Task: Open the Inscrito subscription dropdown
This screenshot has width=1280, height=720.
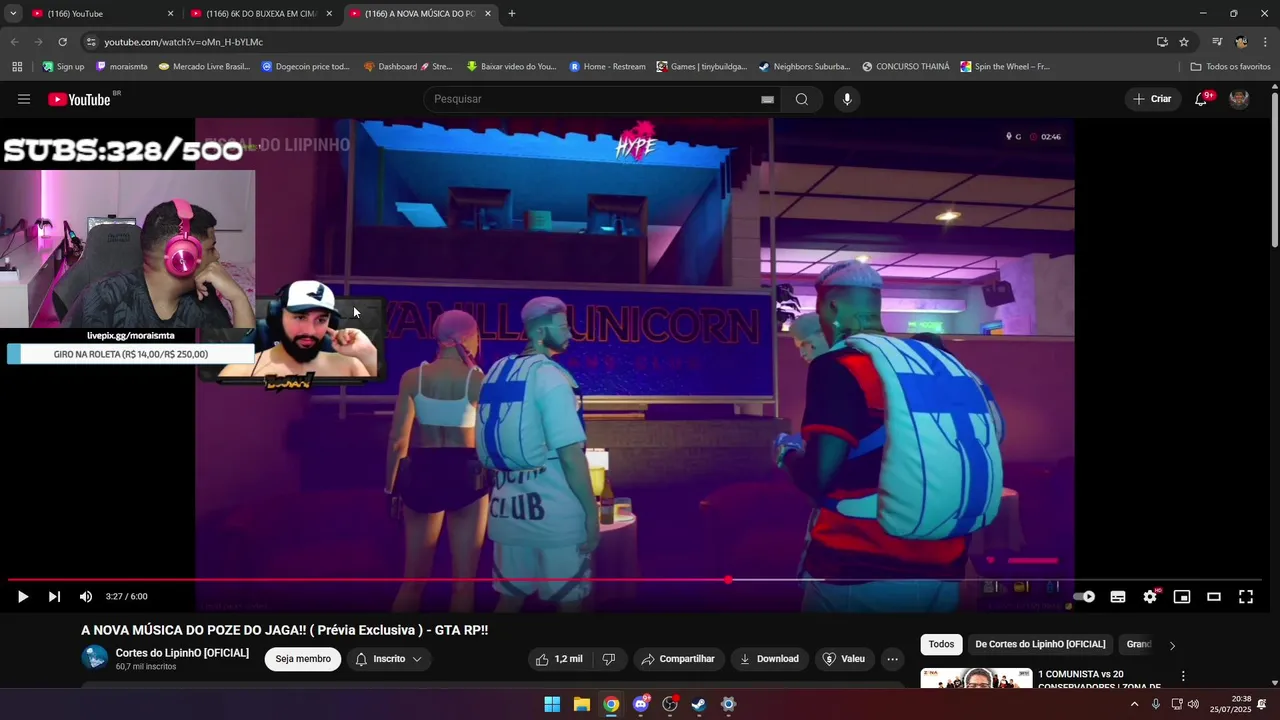Action: pyautogui.click(x=389, y=659)
